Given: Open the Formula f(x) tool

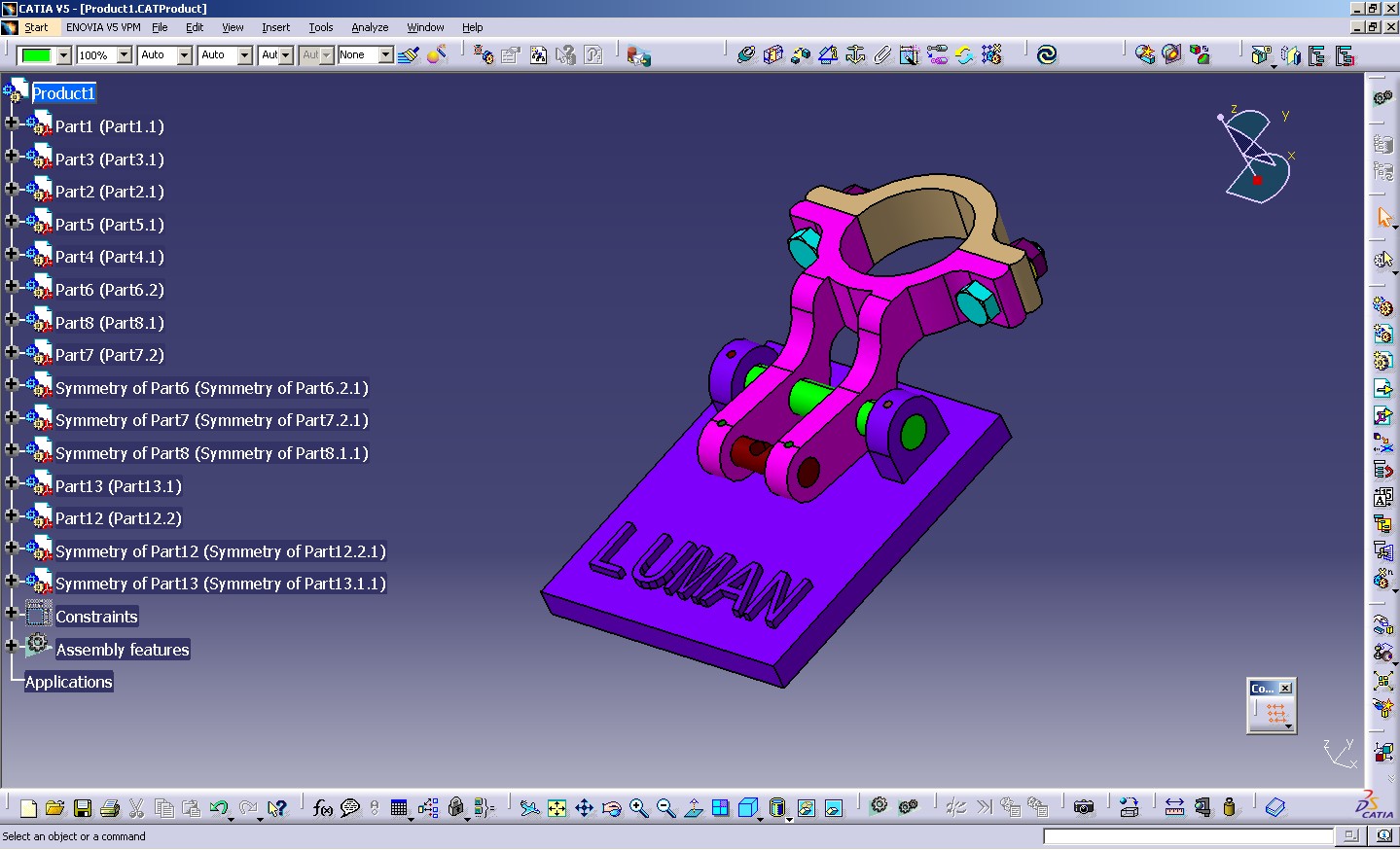Looking at the screenshot, I should tap(322, 808).
